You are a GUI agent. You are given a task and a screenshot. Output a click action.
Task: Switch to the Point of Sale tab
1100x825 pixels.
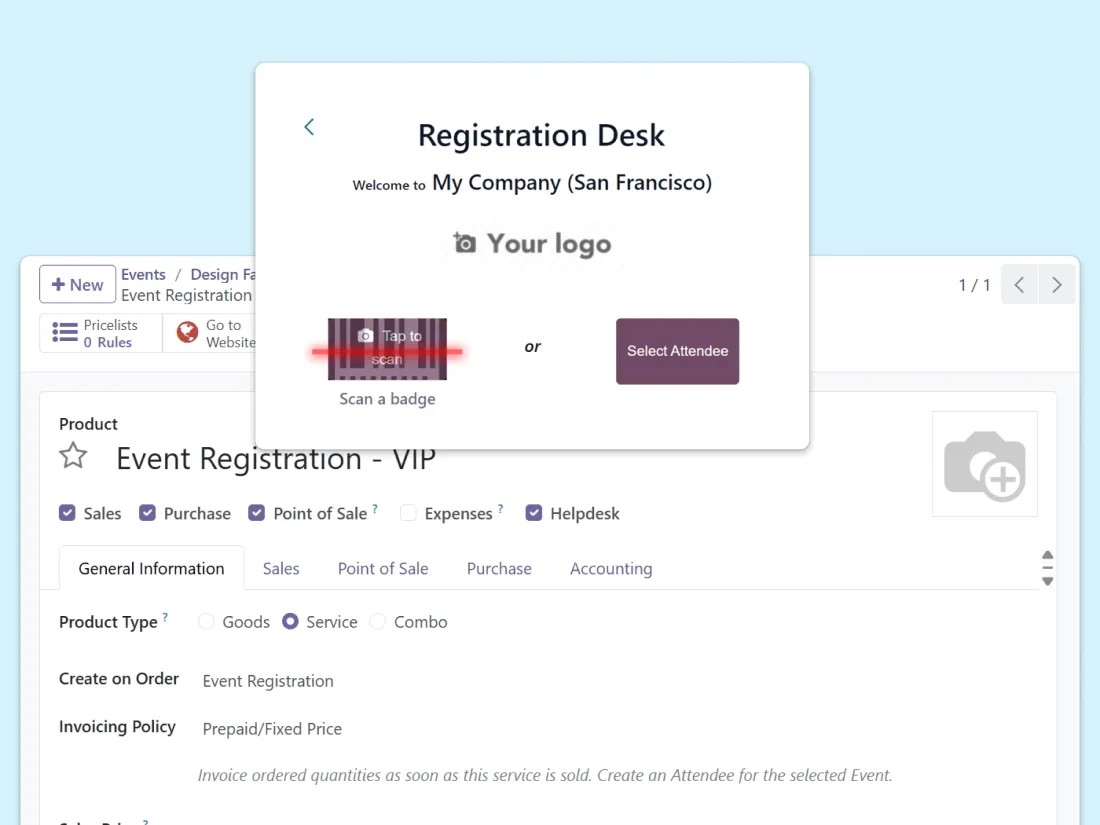[x=383, y=569]
